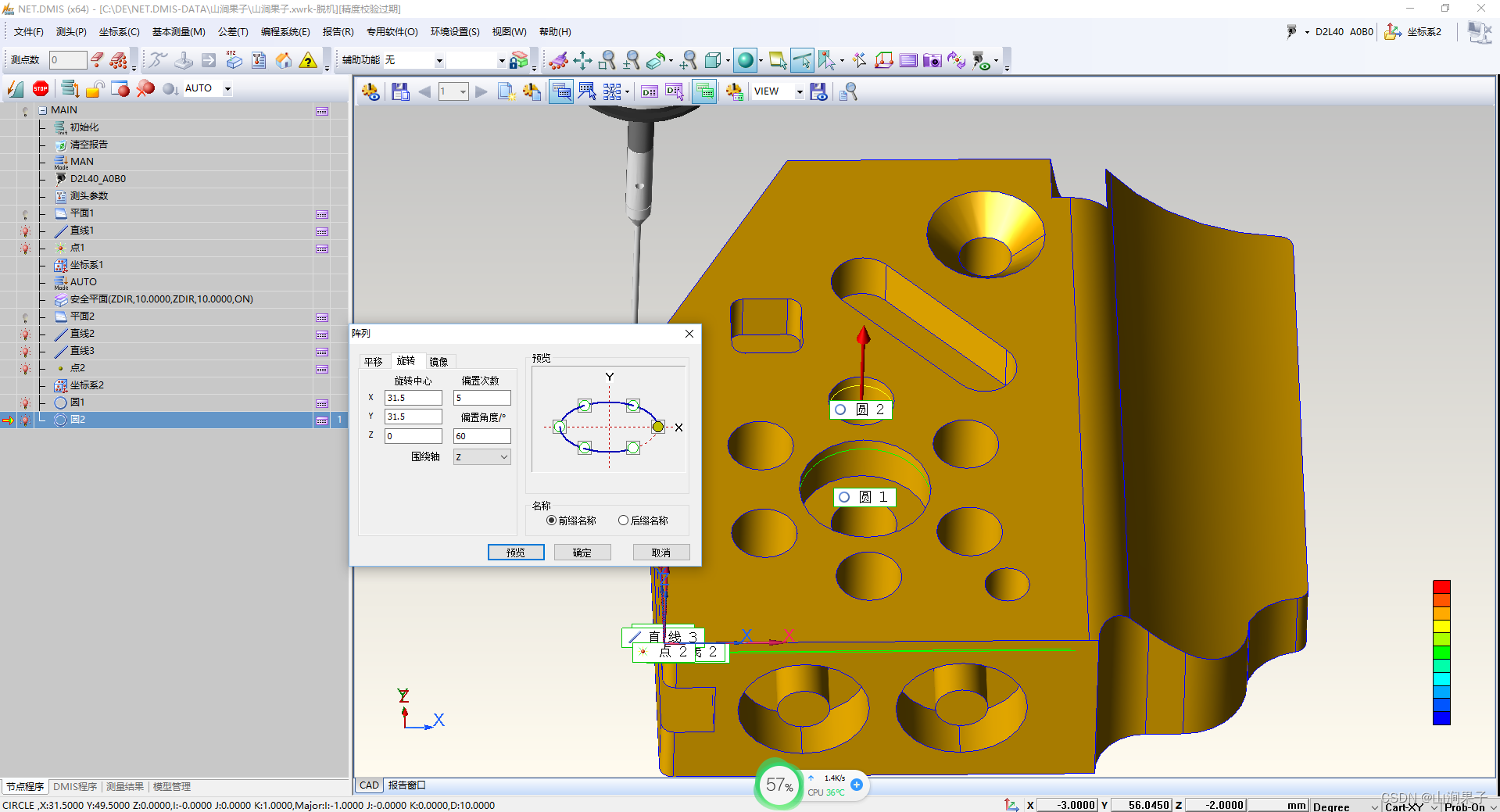Open the AUTO mode dropdown
1500x812 pixels.
[x=227, y=89]
